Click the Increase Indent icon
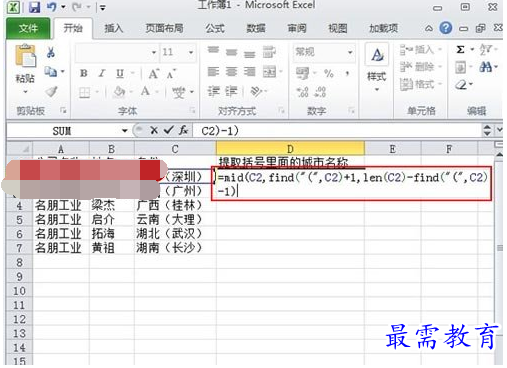 click(x=231, y=91)
